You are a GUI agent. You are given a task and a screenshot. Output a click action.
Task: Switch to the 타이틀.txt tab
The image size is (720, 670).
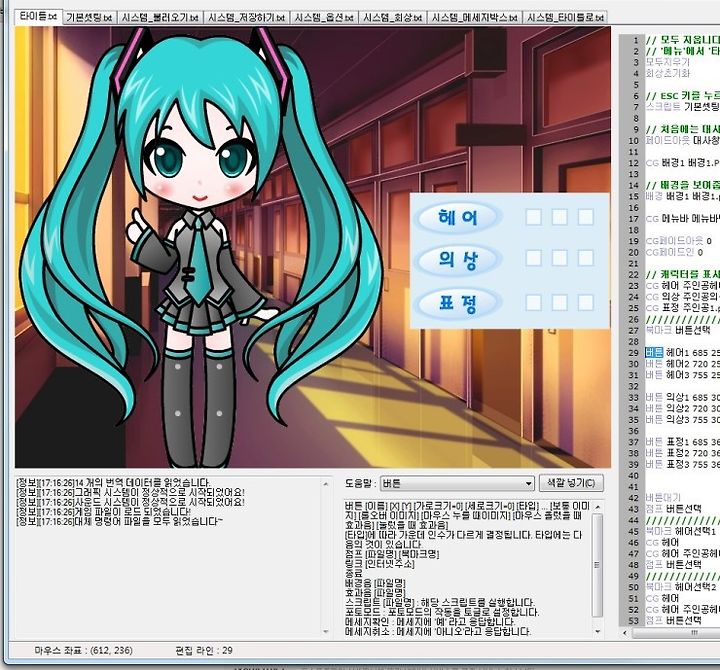[39, 17]
